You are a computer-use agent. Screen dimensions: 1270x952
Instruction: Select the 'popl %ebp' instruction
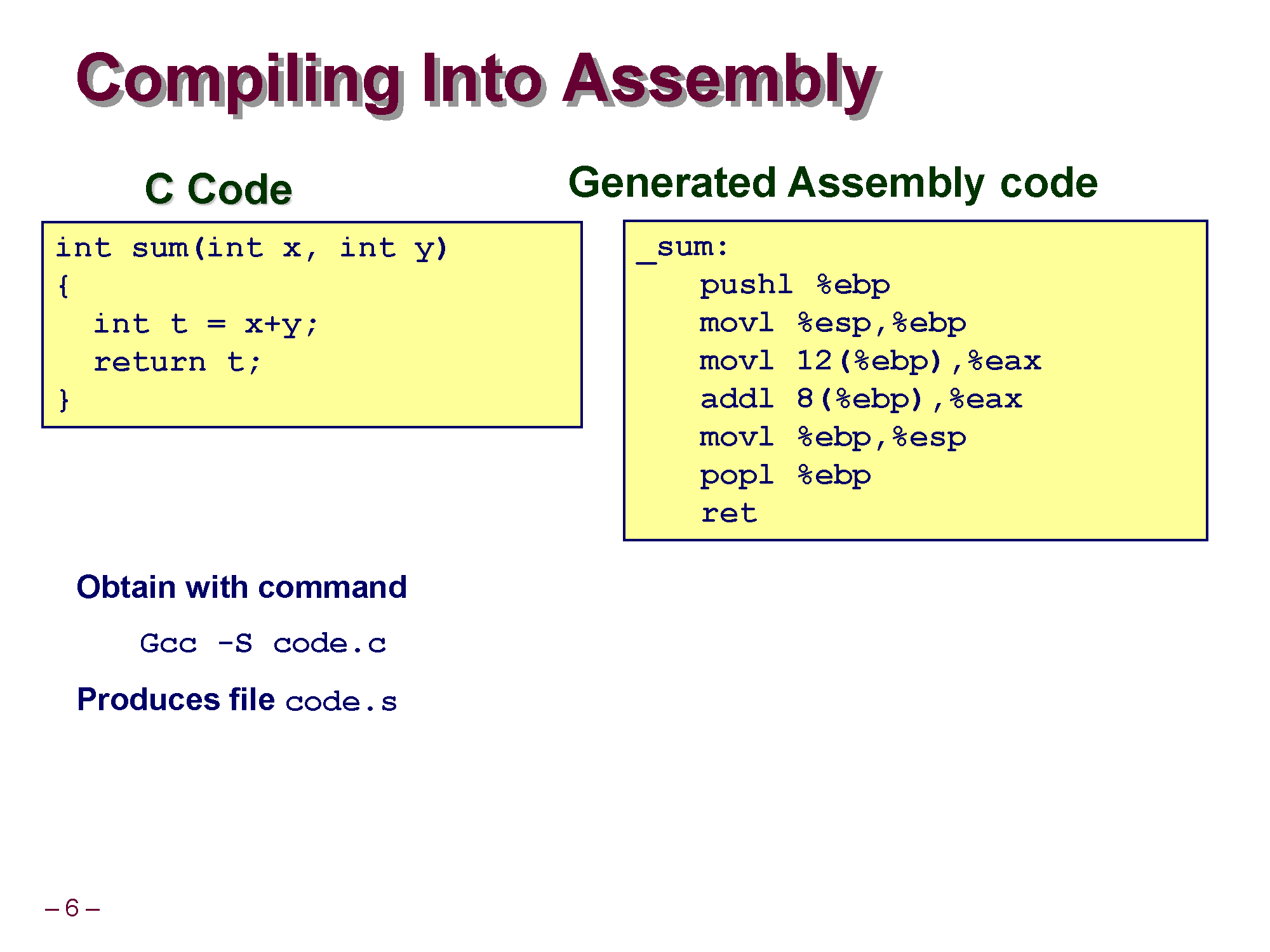785,476
